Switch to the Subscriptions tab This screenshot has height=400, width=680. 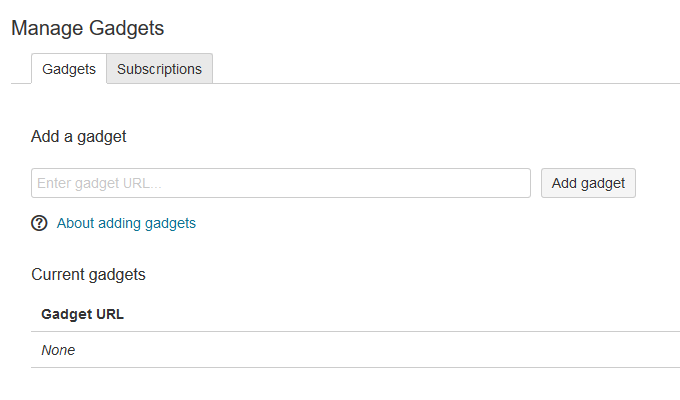point(159,69)
